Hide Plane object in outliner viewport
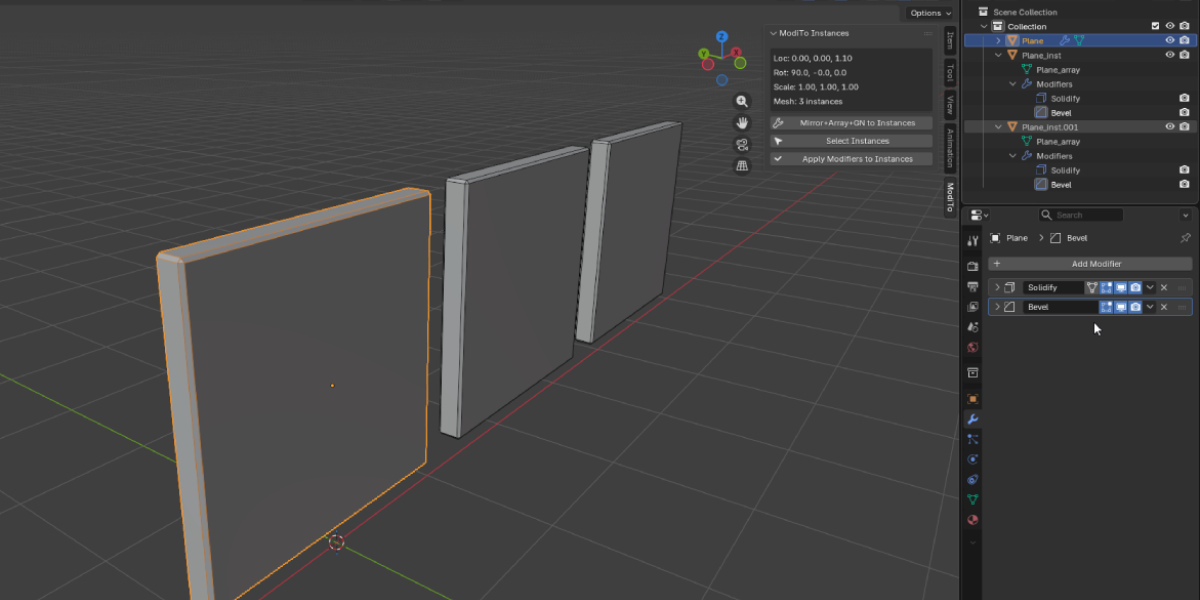The height and width of the screenshot is (600, 1200). coord(1170,41)
